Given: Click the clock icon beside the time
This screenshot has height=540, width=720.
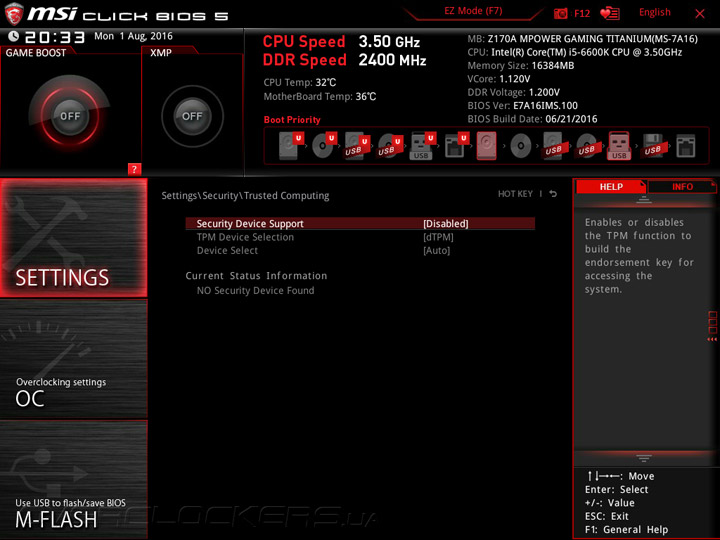Looking at the screenshot, I should point(14,36).
